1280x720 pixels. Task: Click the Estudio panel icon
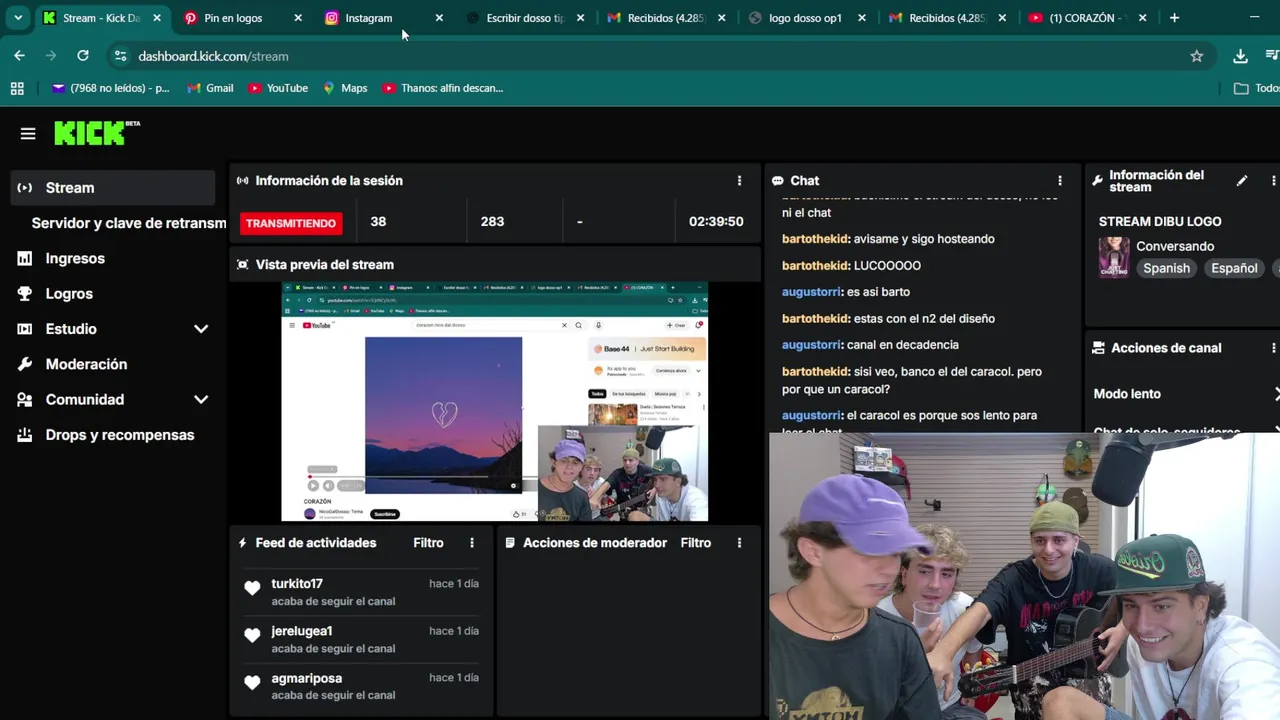point(25,329)
